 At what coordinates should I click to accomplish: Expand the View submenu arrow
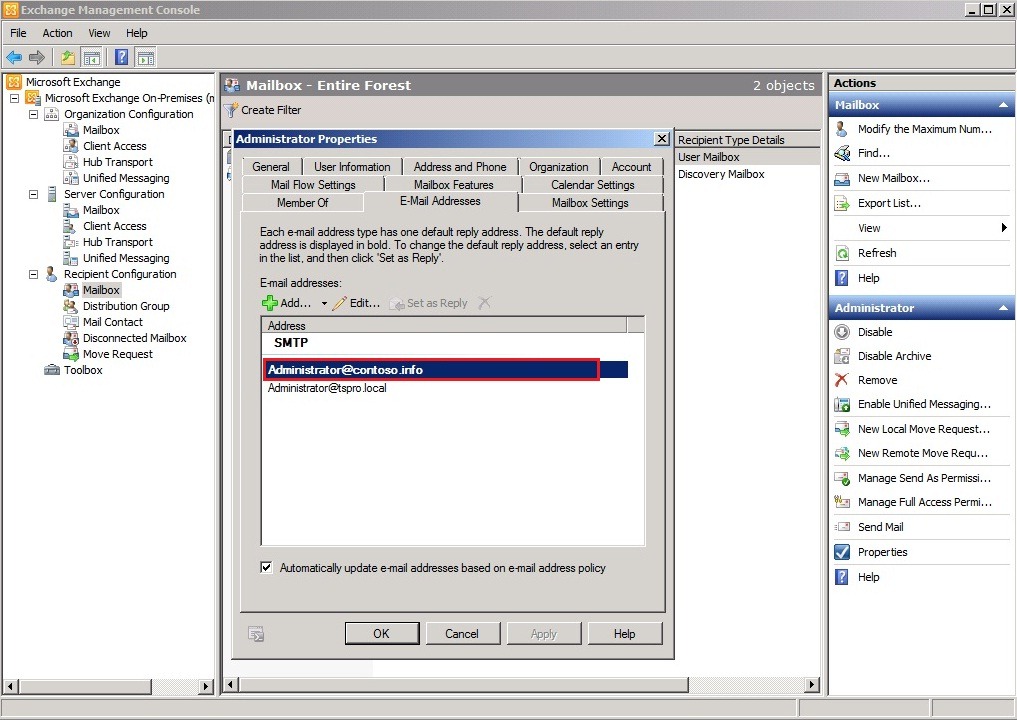tap(1003, 228)
